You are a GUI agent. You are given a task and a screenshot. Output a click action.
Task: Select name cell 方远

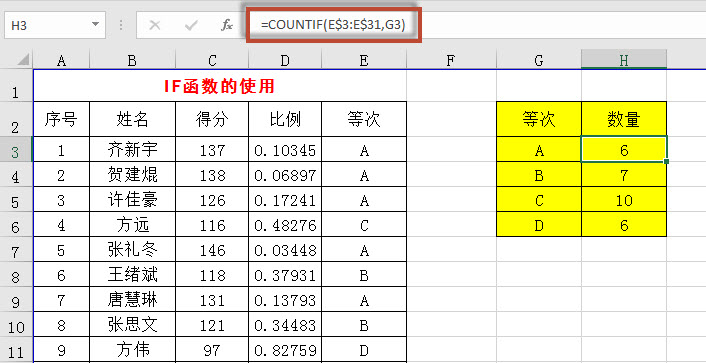132,225
